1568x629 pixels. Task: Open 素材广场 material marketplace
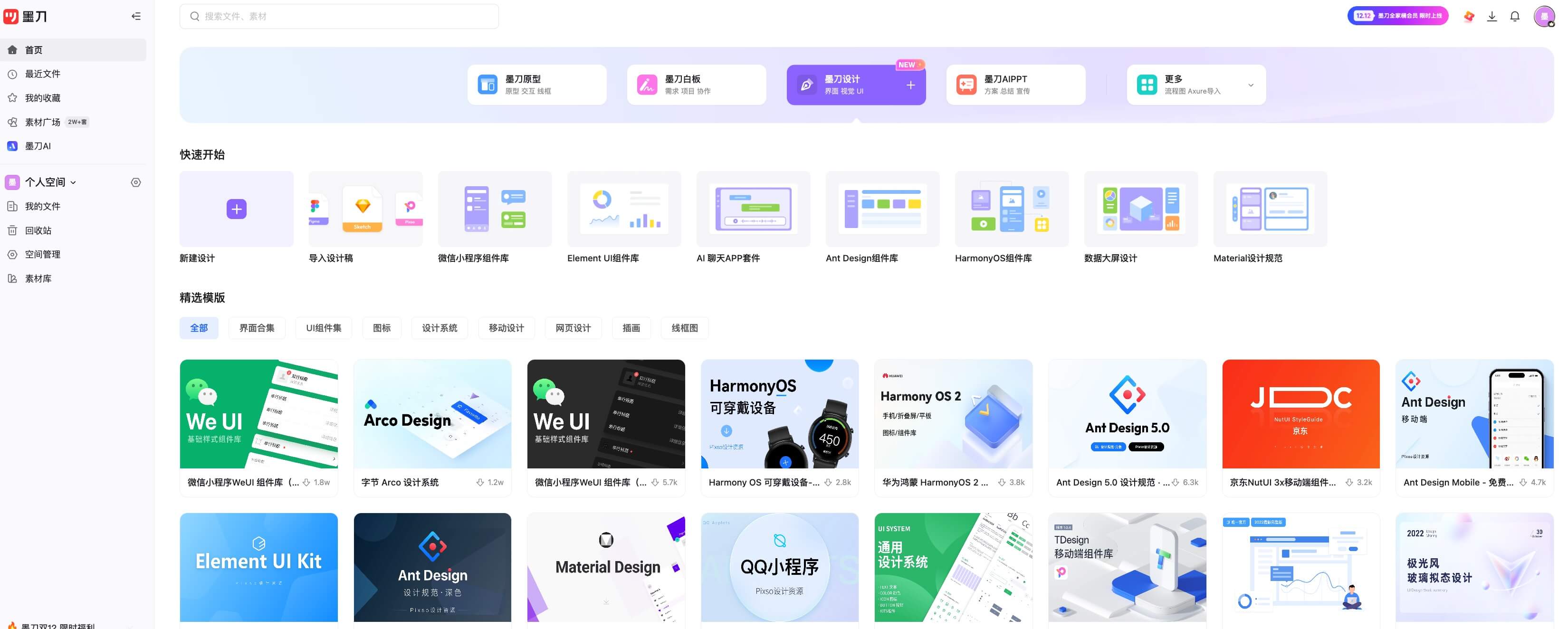pyautogui.click(x=43, y=122)
